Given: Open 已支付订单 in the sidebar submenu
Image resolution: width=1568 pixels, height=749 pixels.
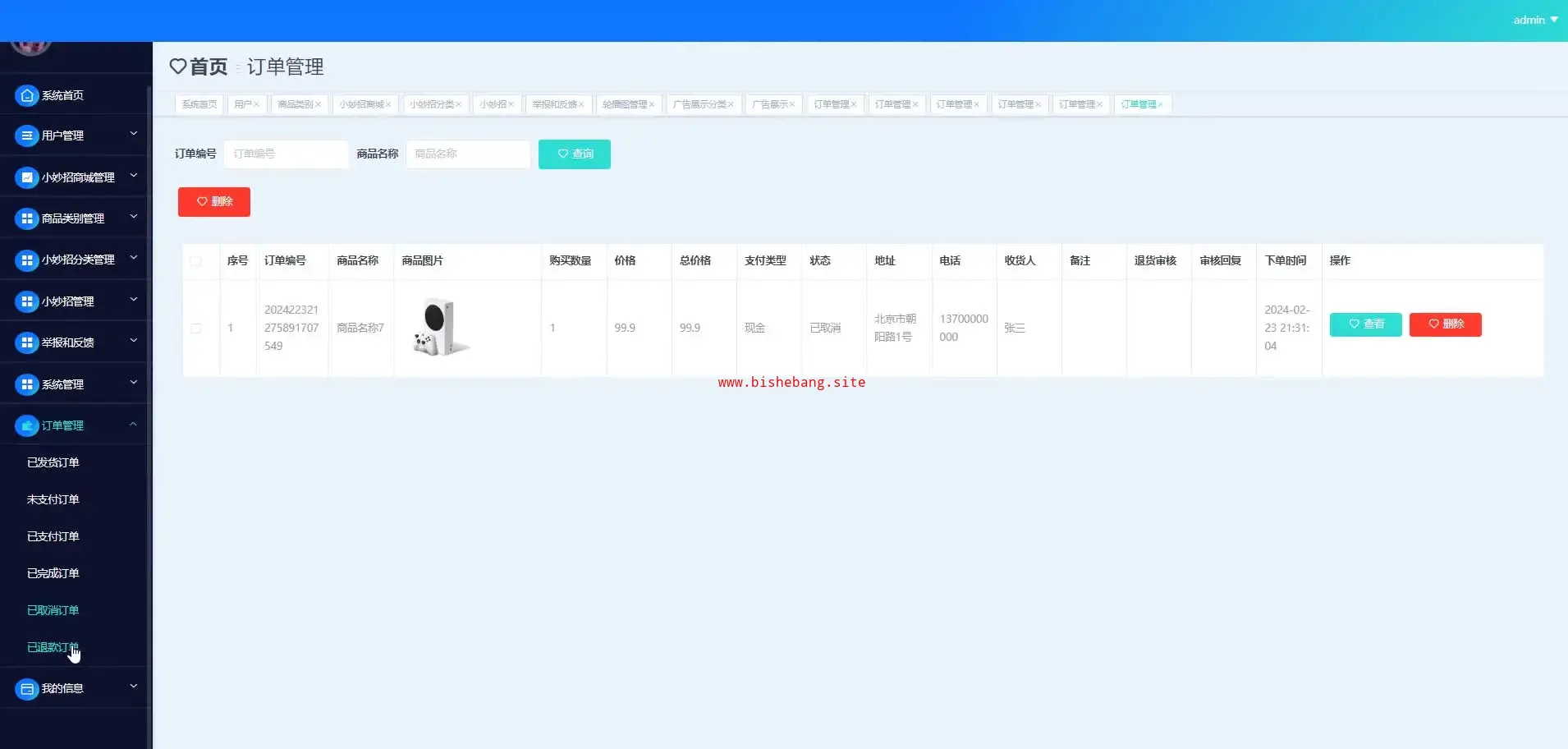Looking at the screenshot, I should (x=53, y=536).
